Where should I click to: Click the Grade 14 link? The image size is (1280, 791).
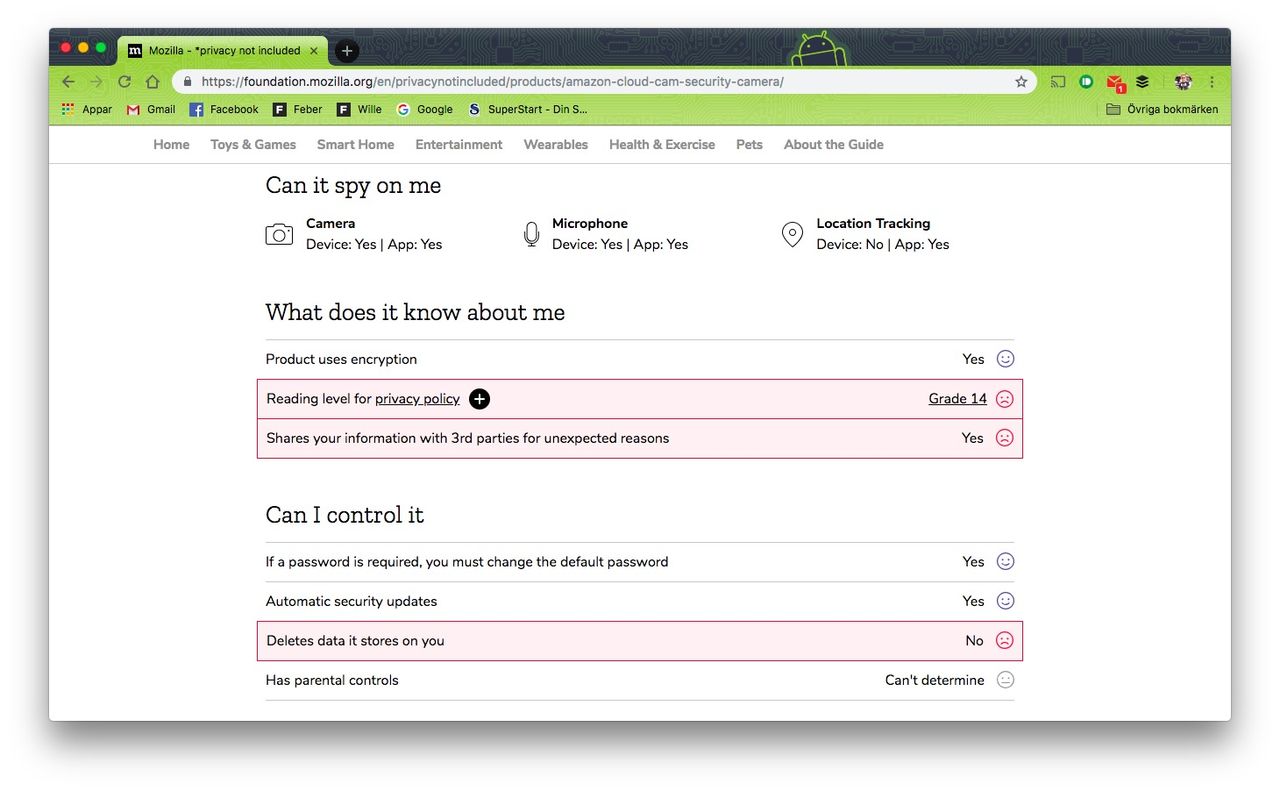[957, 399]
